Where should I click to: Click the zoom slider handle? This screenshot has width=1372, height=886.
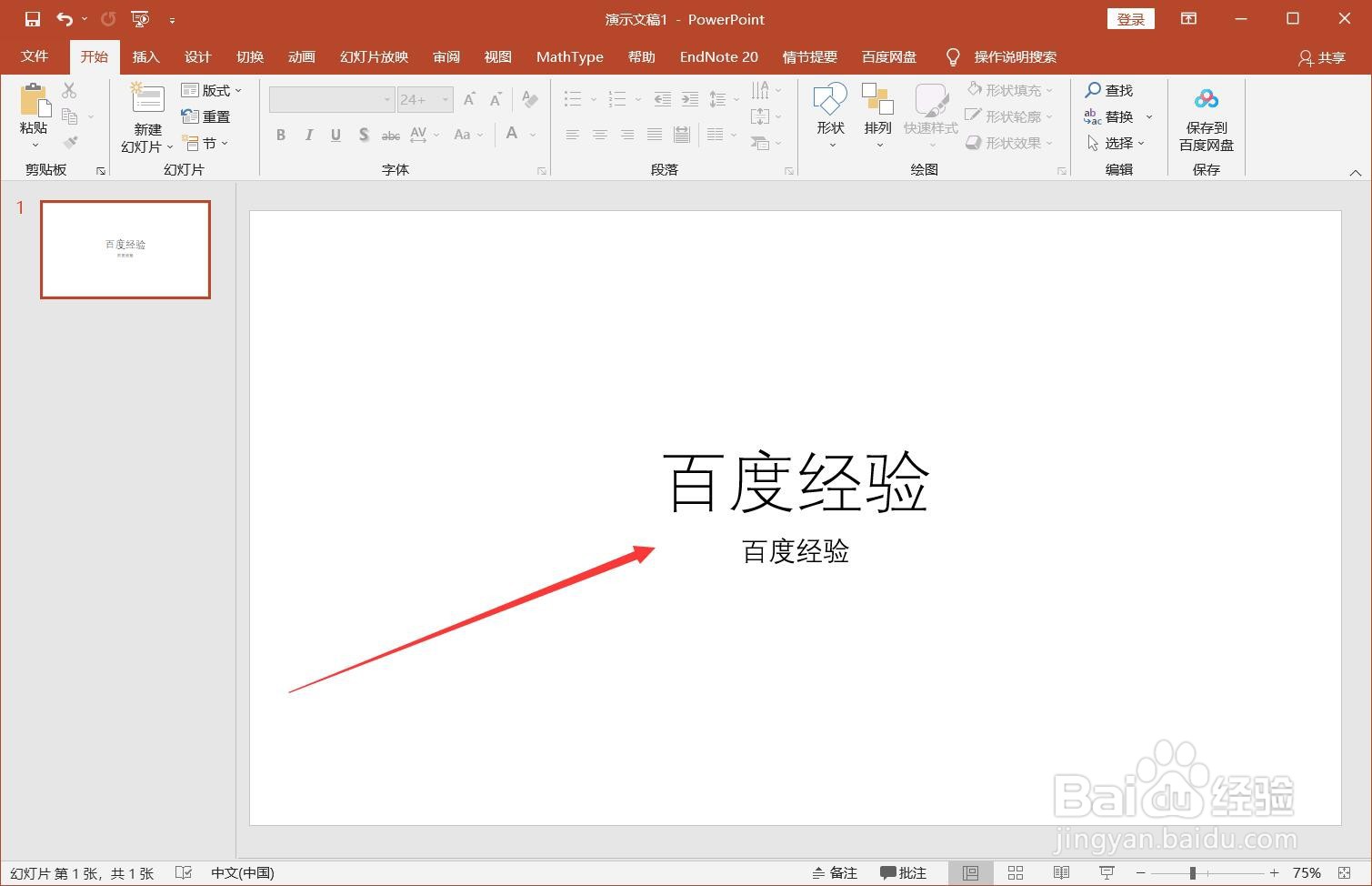click(1192, 872)
